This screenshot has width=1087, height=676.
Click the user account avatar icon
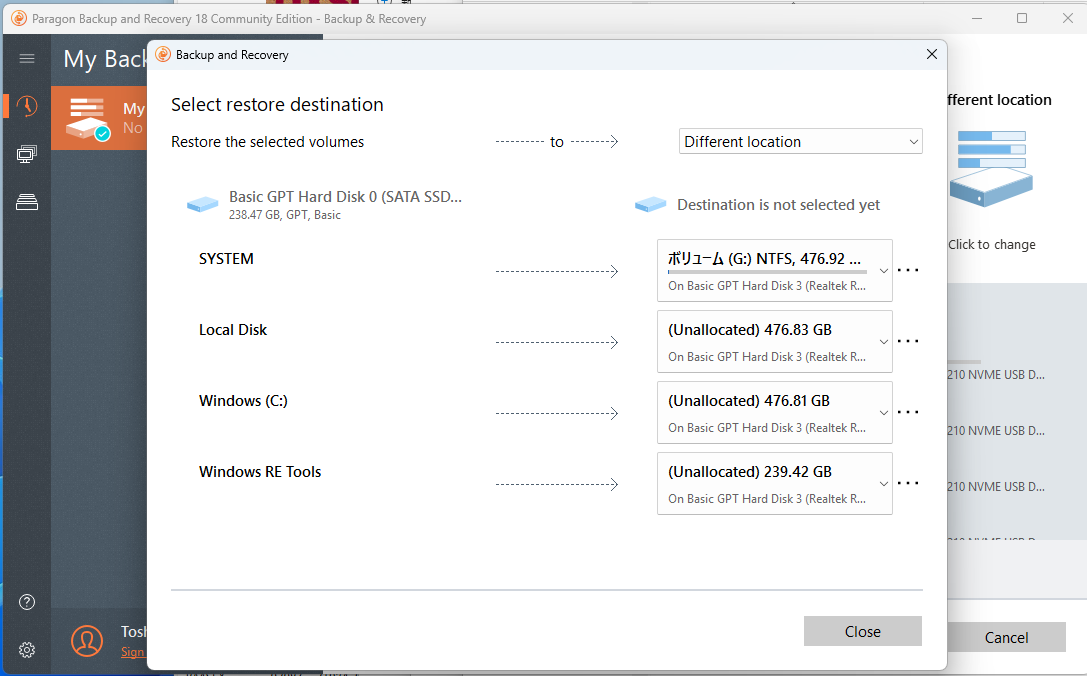coord(87,640)
